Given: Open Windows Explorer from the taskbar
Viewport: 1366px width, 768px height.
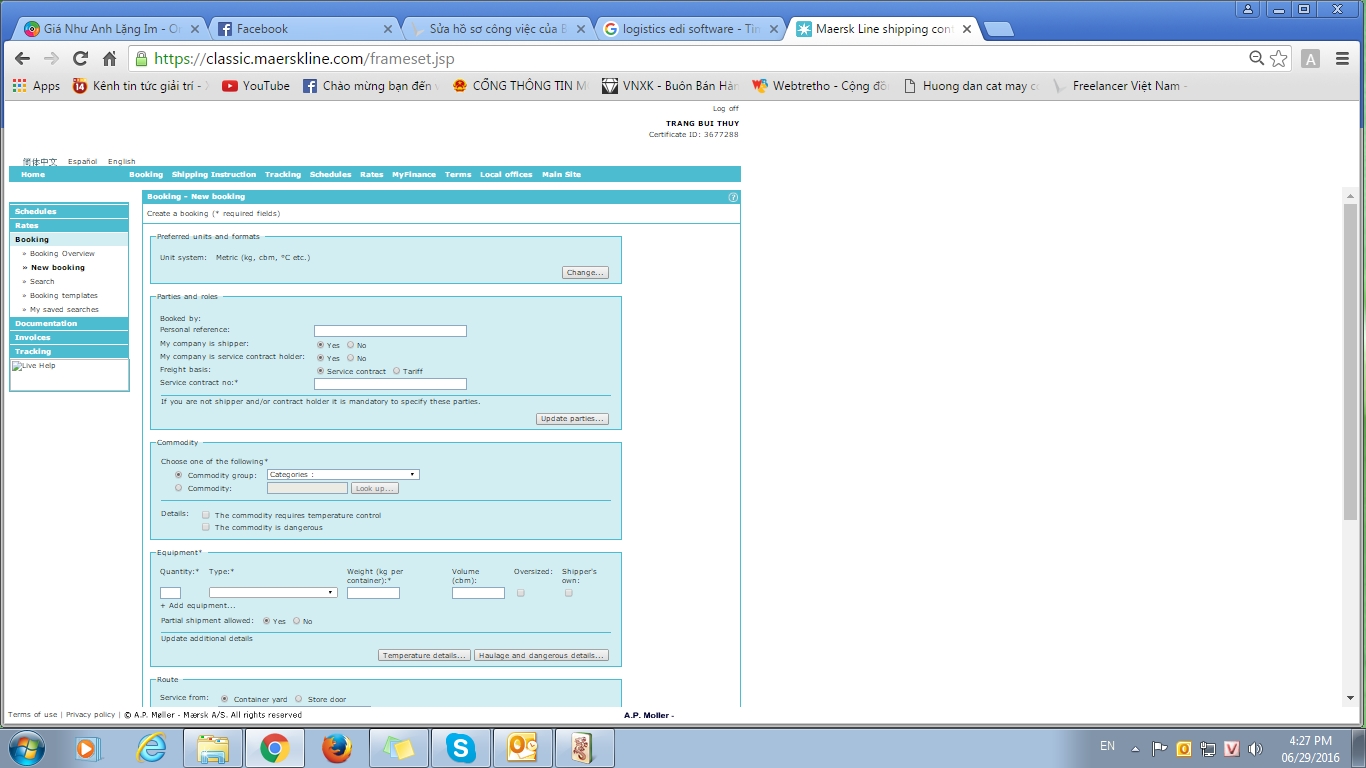Looking at the screenshot, I should click(213, 747).
